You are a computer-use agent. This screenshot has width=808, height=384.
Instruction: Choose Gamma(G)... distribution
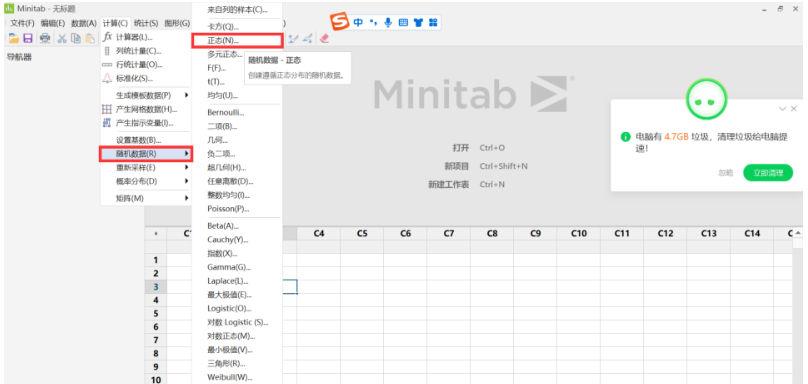(x=237, y=267)
